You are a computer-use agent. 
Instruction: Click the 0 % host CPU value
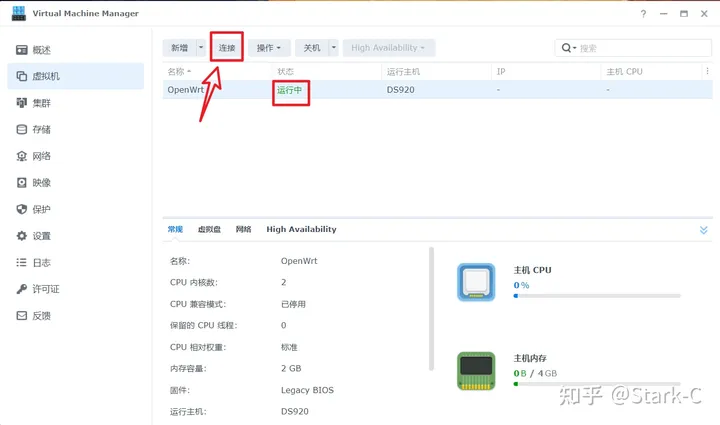pyautogui.click(x=521, y=285)
